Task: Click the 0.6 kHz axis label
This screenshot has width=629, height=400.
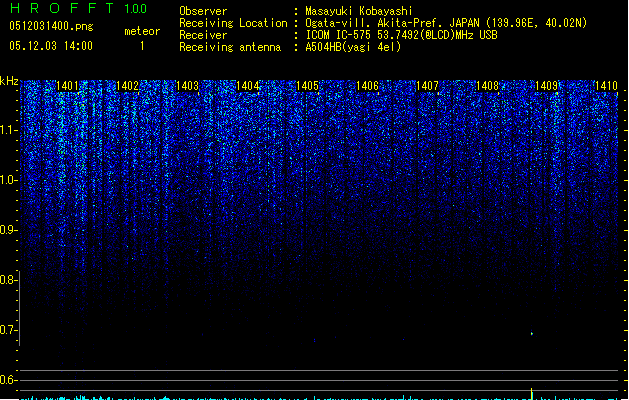Action: click(9, 380)
